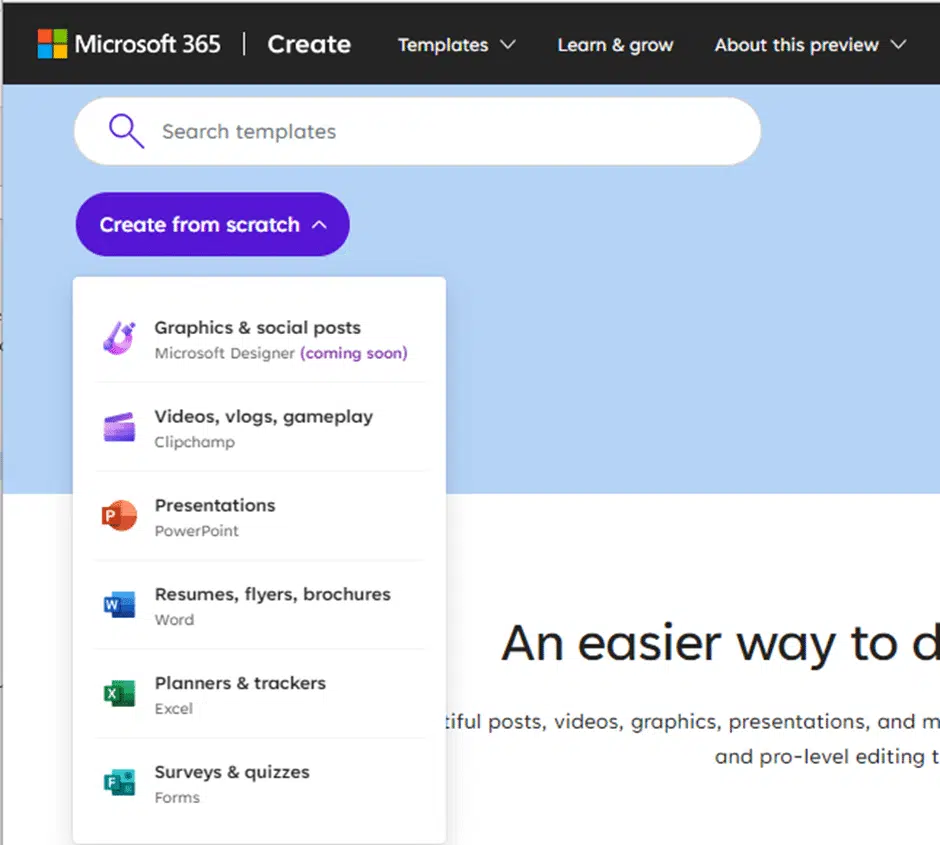Open the Templates dropdown menu
Screen dimensions: 940x845
457,45
